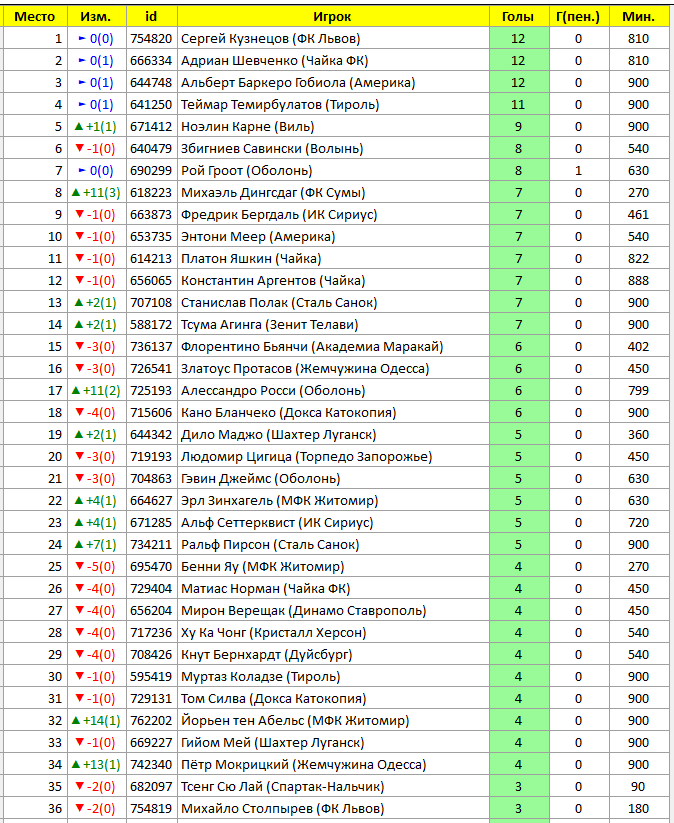The height and width of the screenshot is (823, 674).
Task: Click minutes value 888 for Константин Аргентов
Action: point(639,281)
